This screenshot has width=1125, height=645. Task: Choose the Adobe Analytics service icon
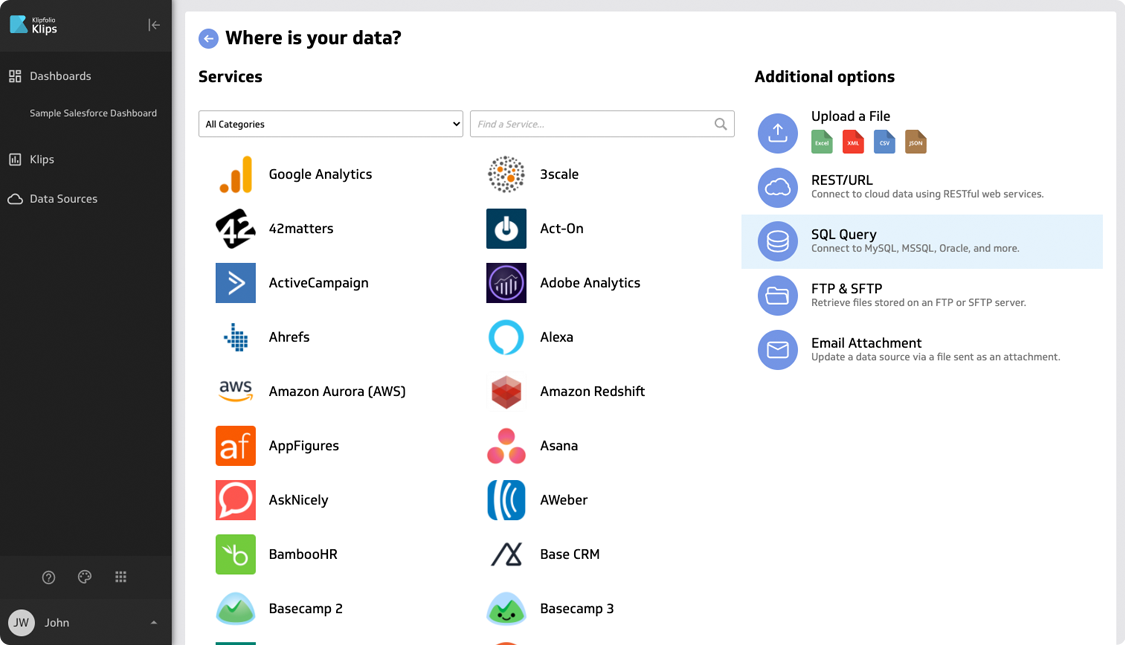click(x=506, y=283)
